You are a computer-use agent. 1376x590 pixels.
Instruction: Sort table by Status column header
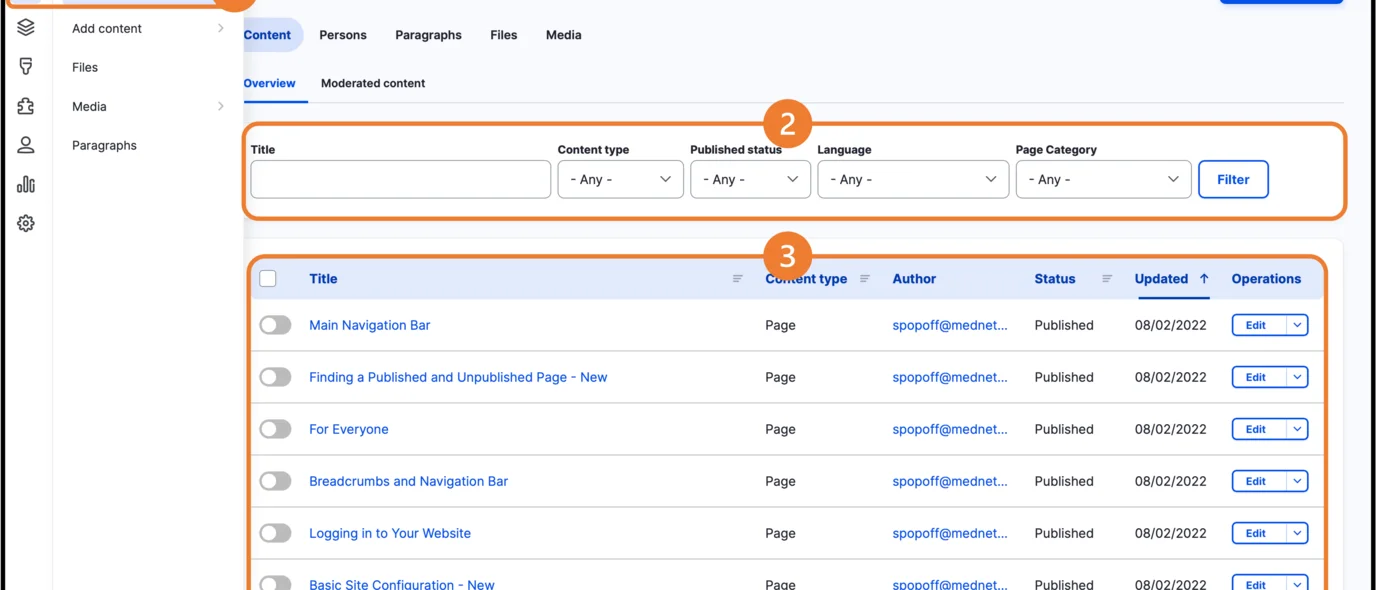tap(1055, 279)
